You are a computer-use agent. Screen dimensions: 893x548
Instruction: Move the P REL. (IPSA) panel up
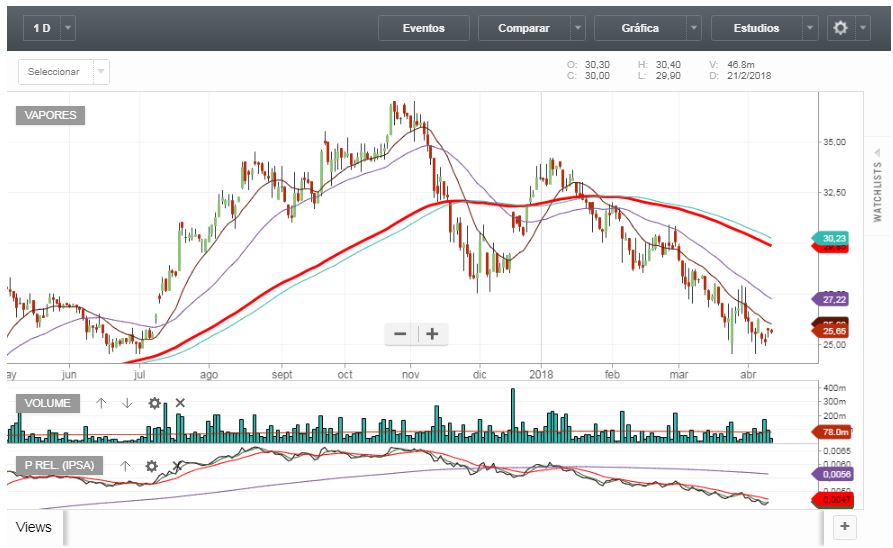point(125,466)
